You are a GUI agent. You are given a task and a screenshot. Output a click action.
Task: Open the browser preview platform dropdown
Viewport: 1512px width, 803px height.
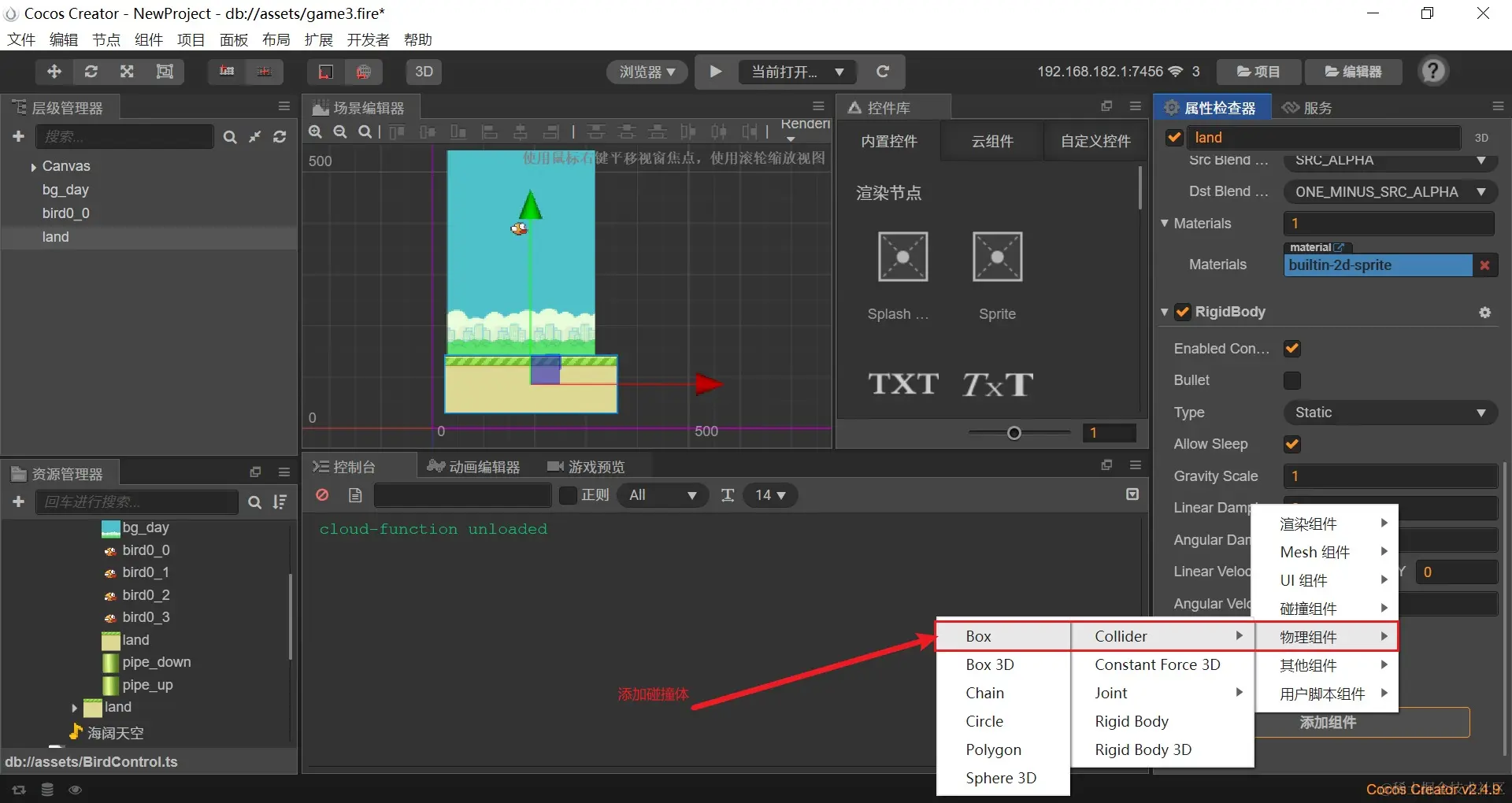tap(647, 72)
